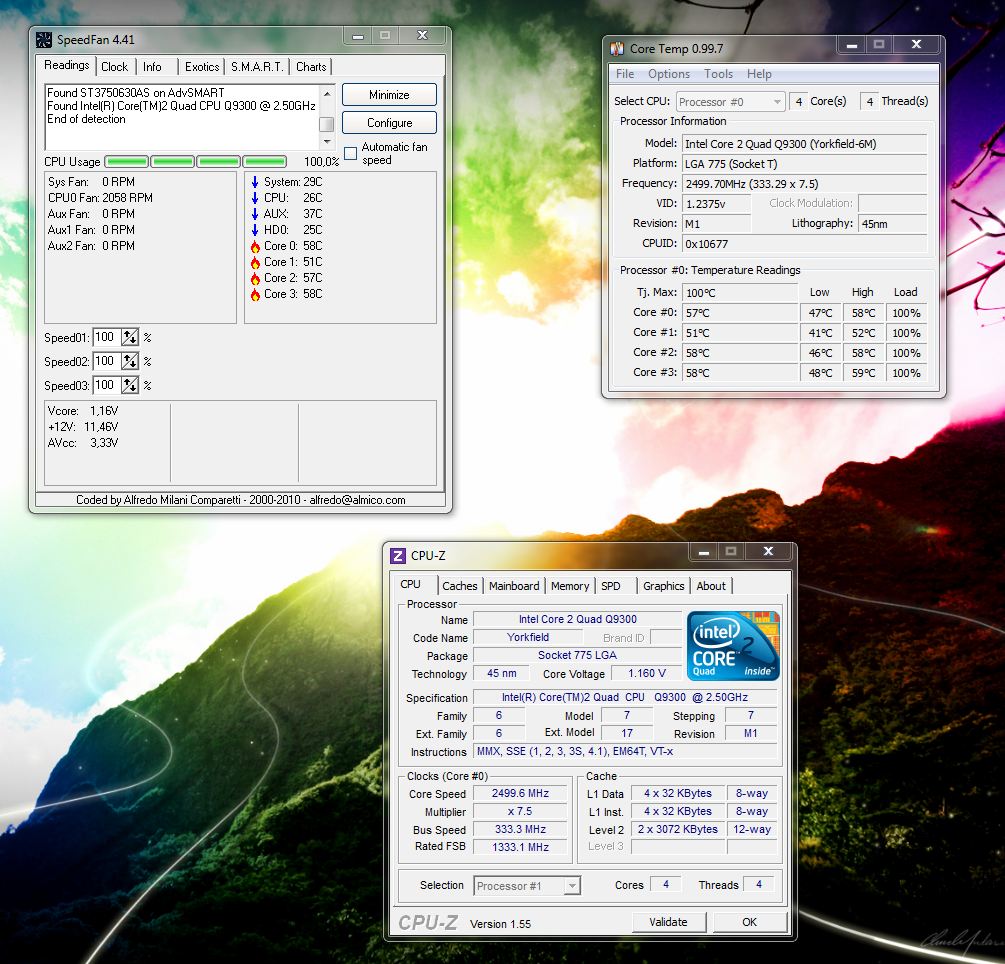The width and height of the screenshot is (1005, 964).
Task: Click the Frequency 2499.70MHz field in Core Temp
Action: point(804,184)
